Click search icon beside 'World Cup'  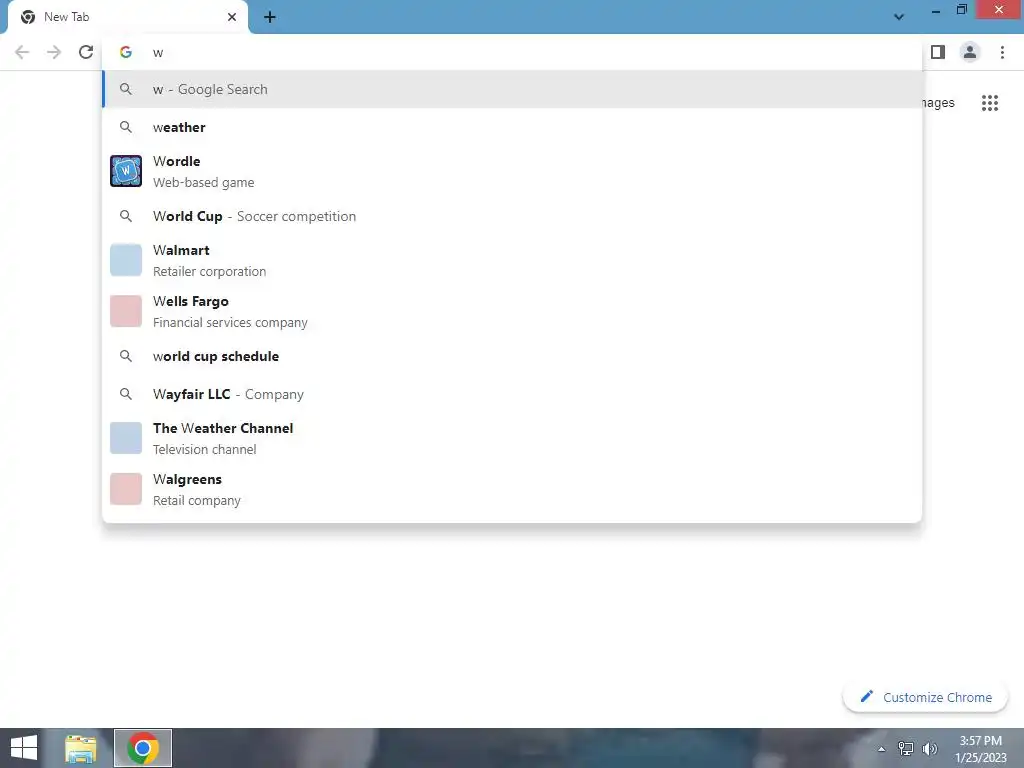click(126, 216)
